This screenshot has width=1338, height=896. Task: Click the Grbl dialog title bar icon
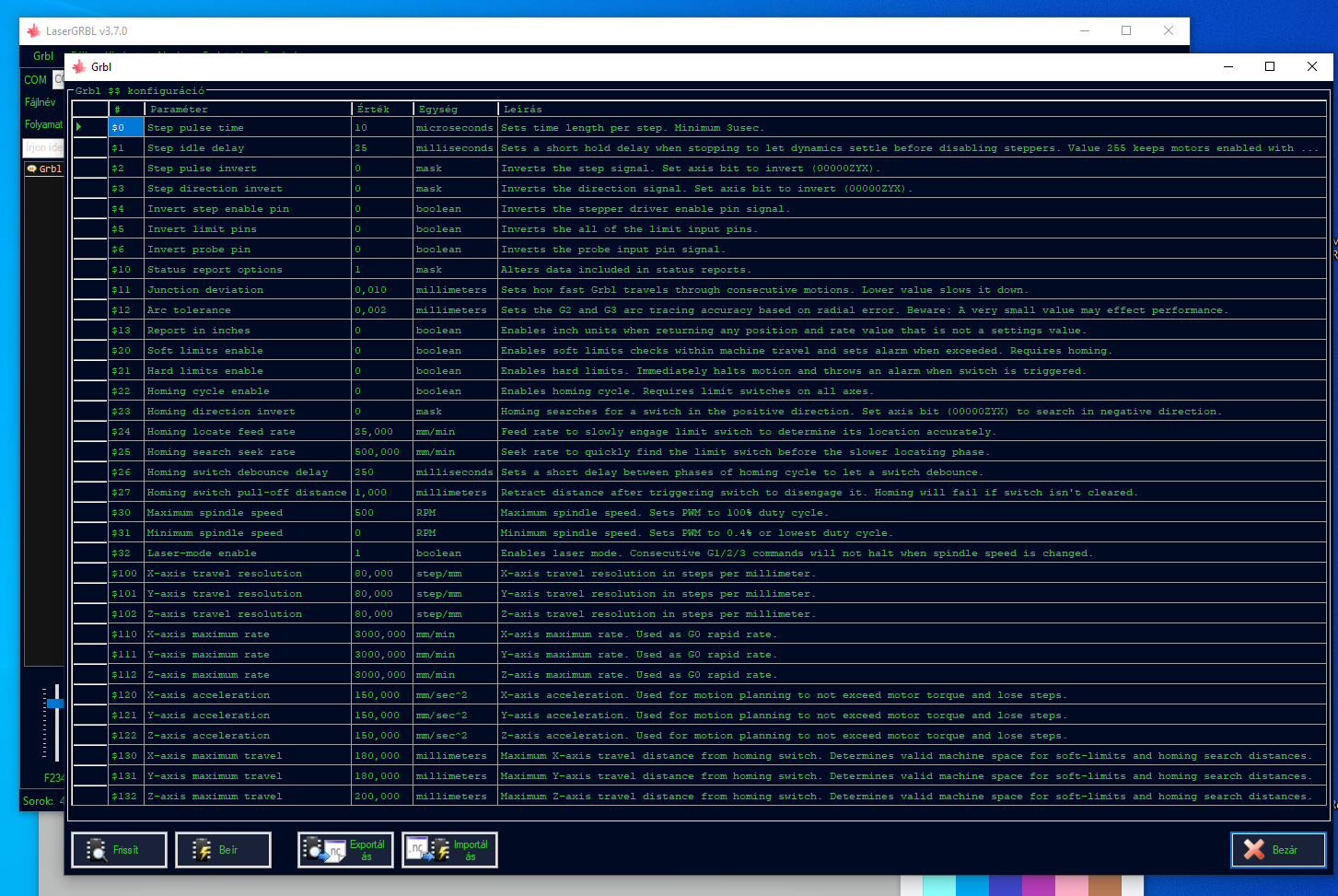pos(79,66)
